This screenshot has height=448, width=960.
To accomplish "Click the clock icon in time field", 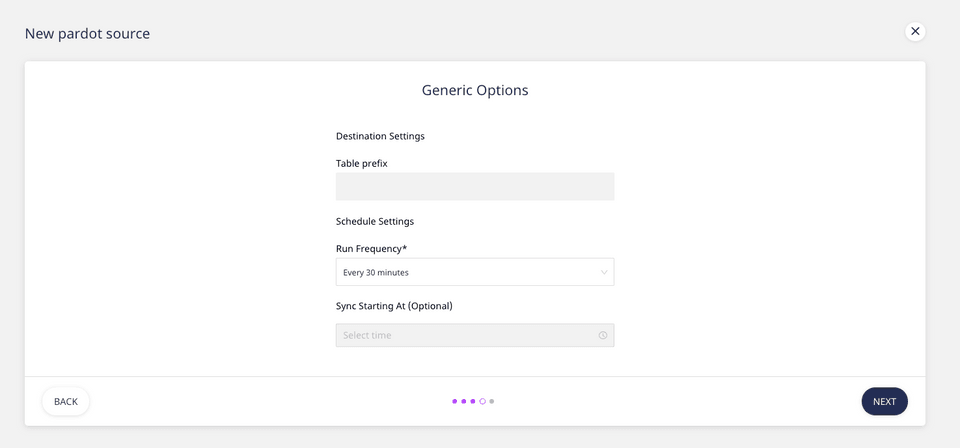I will pos(603,336).
